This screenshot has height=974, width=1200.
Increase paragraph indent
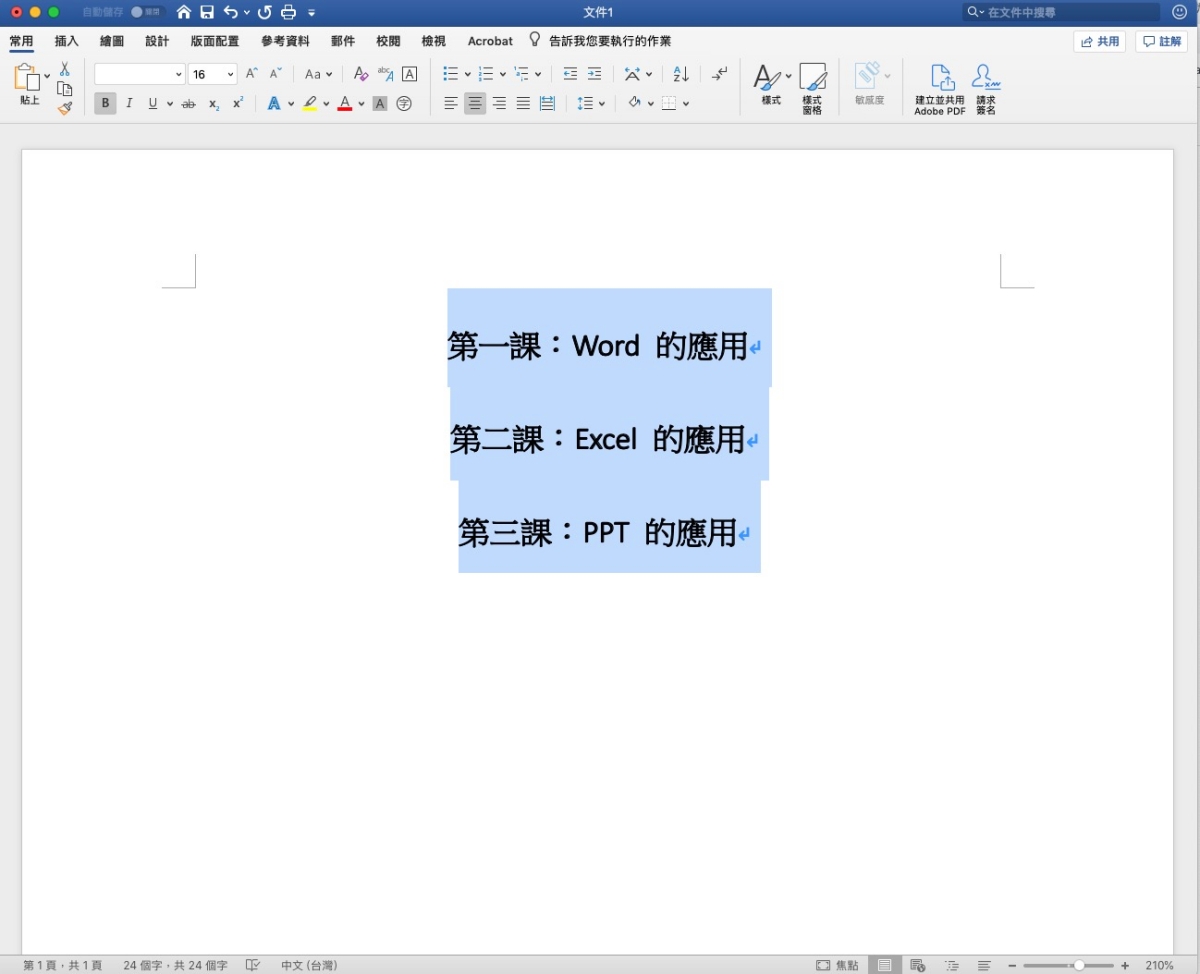coord(594,74)
